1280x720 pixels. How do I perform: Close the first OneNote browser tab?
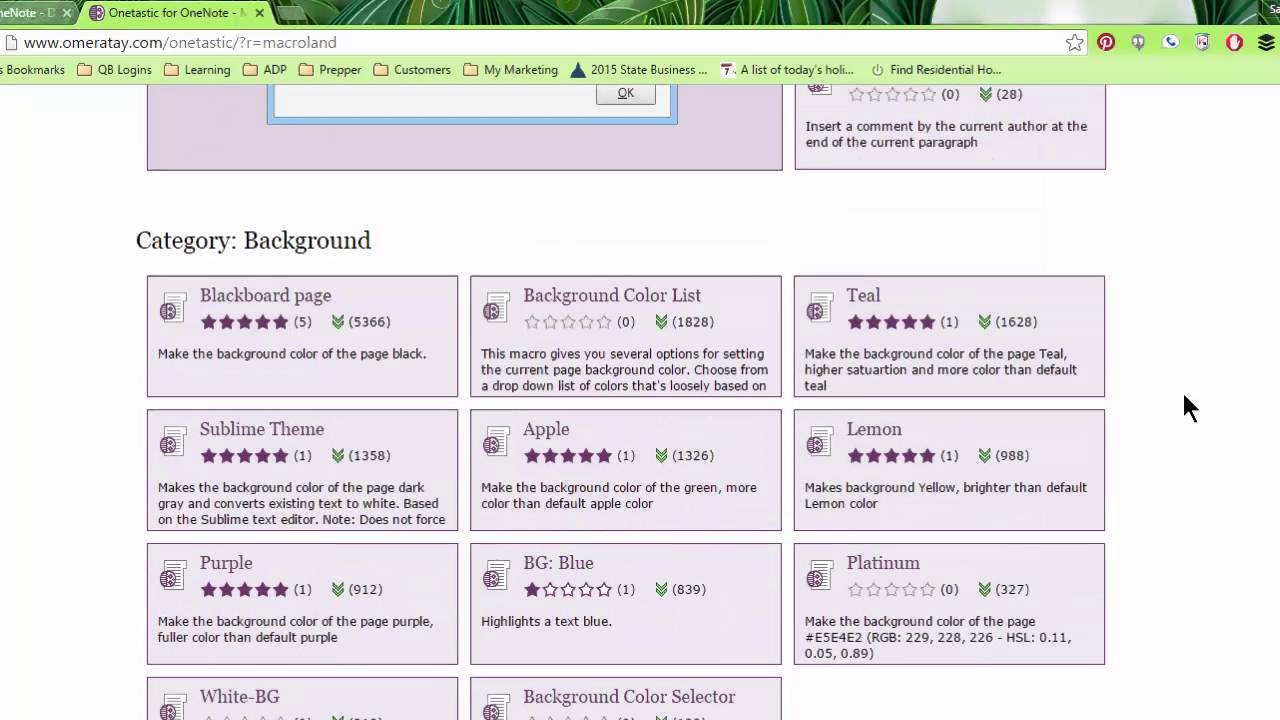pyautogui.click(x=67, y=13)
